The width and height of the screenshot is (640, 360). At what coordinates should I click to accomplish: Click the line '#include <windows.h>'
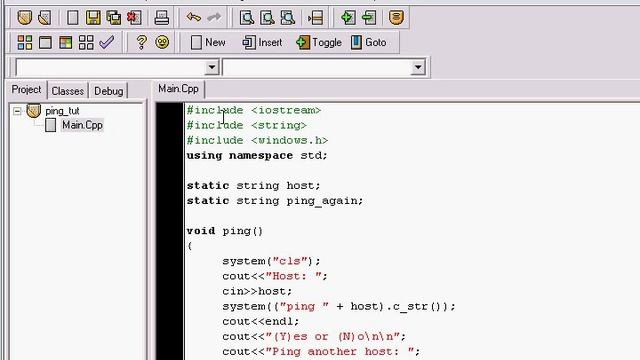[257, 140]
